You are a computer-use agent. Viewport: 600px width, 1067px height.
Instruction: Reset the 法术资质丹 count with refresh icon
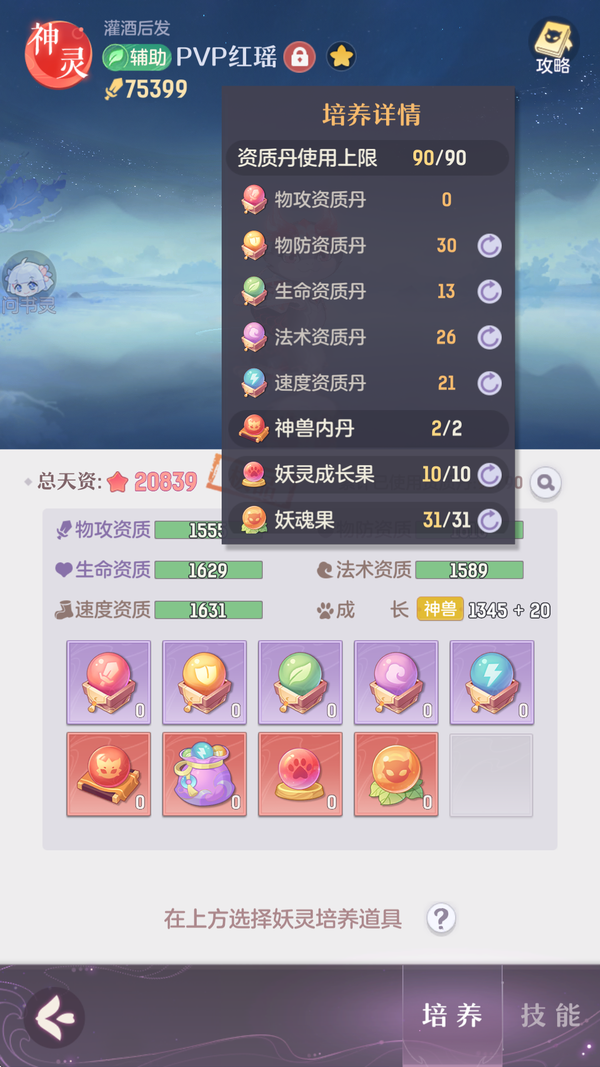488,337
